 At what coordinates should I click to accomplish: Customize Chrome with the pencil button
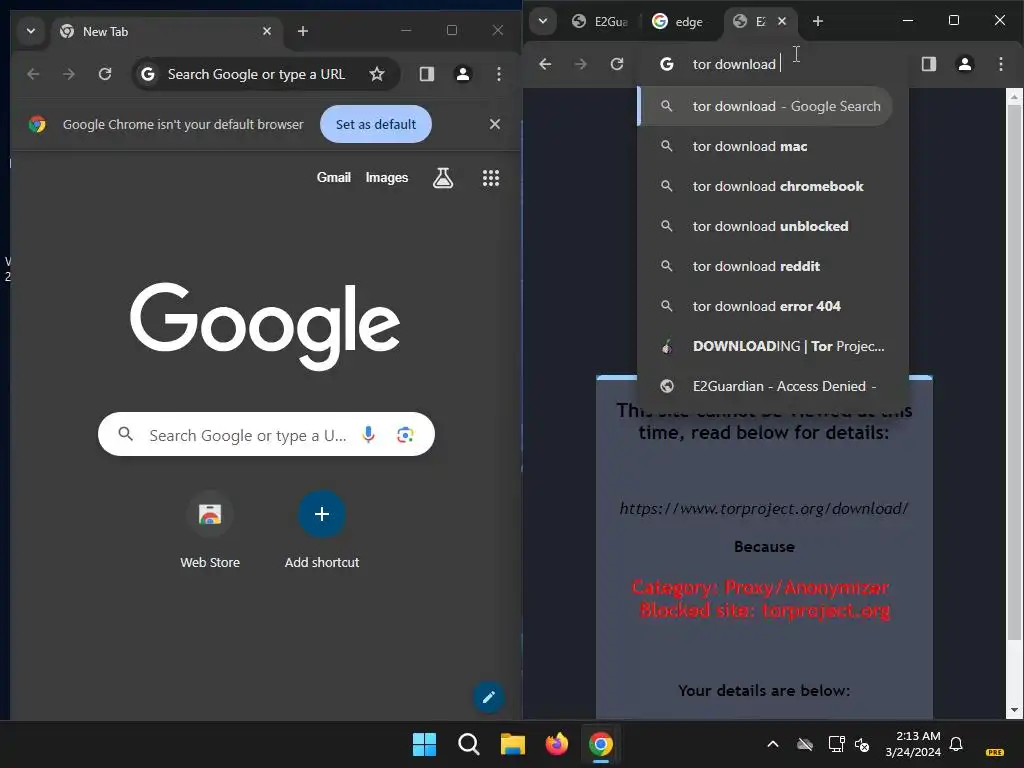click(x=488, y=697)
